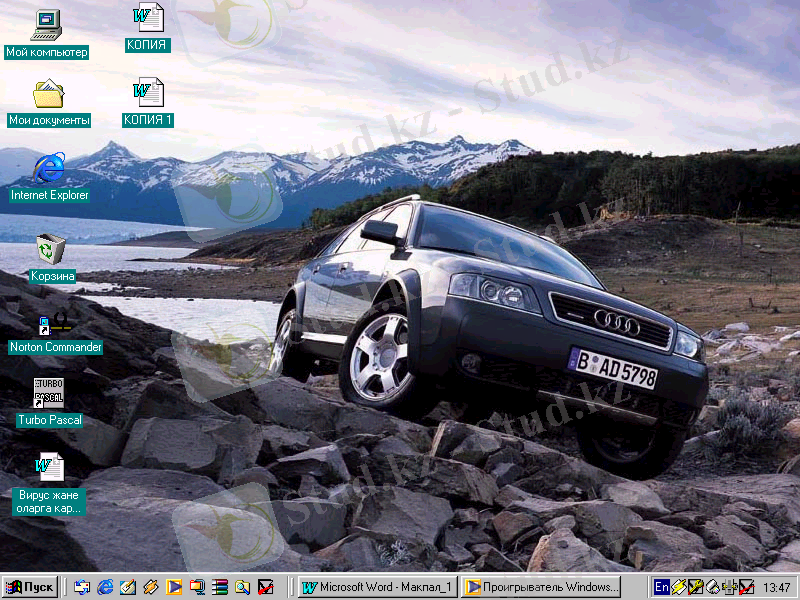Screen dimensions: 800x600
Task: Open the Корзина recycle bin
Action: click(x=48, y=248)
